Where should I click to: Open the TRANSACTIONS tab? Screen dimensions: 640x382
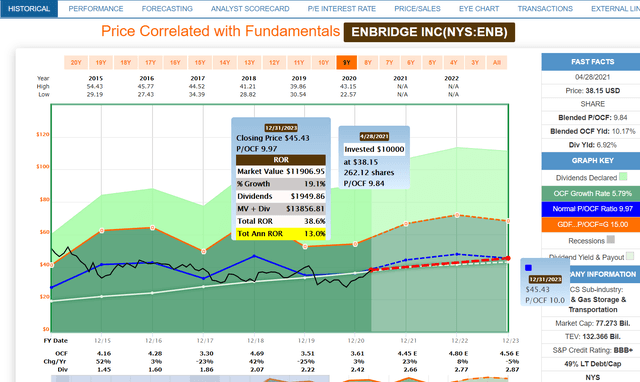[x=545, y=9]
